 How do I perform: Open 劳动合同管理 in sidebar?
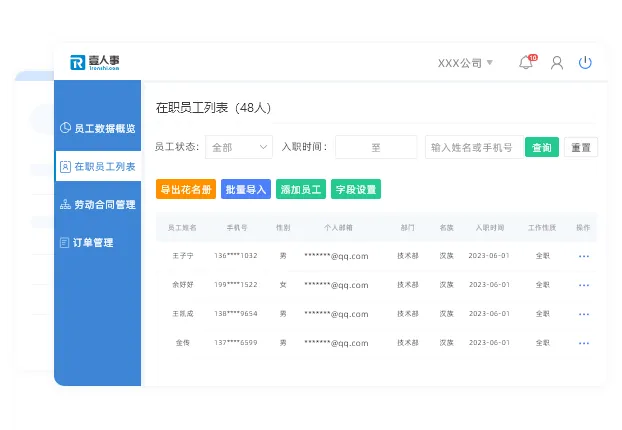click(98, 204)
